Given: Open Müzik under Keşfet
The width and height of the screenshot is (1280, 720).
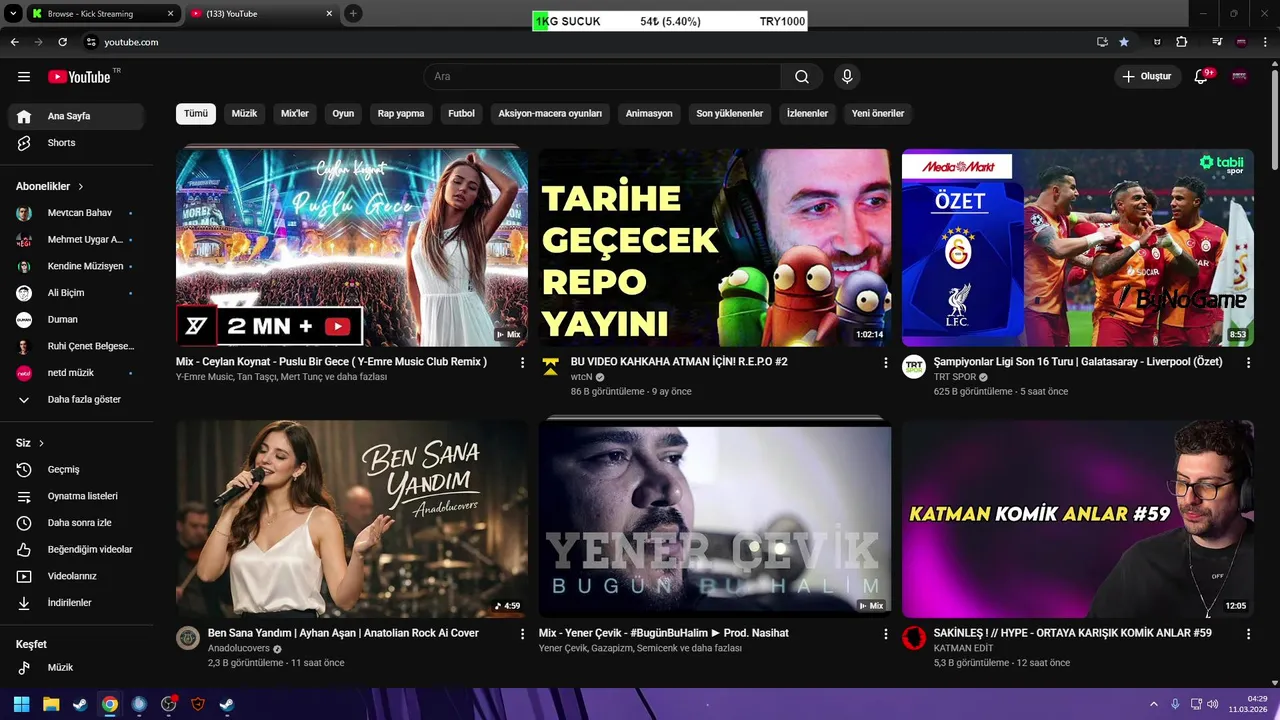Looking at the screenshot, I should pyautogui.click(x=76, y=667).
